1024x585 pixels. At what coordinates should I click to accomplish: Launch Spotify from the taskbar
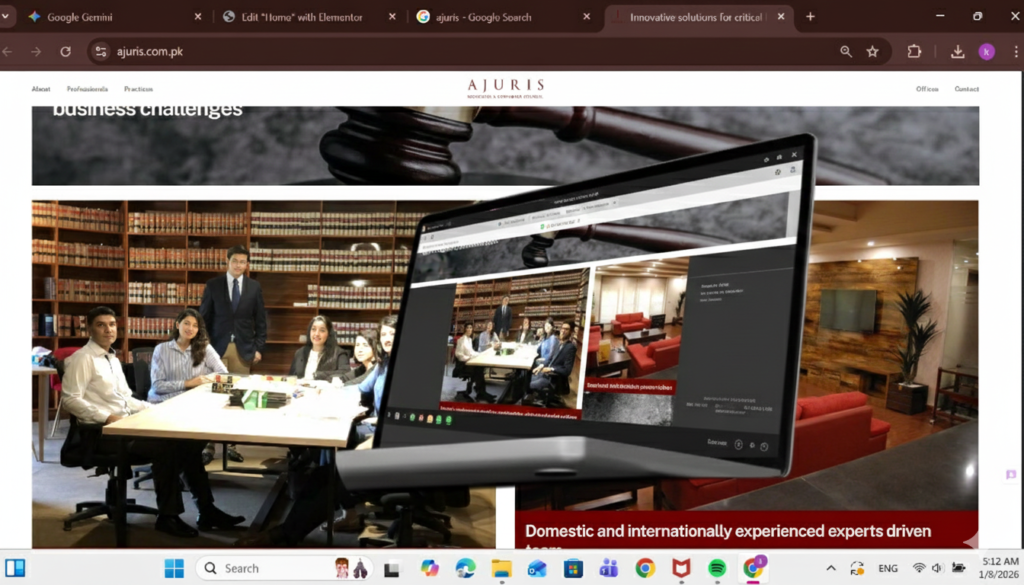coord(716,568)
